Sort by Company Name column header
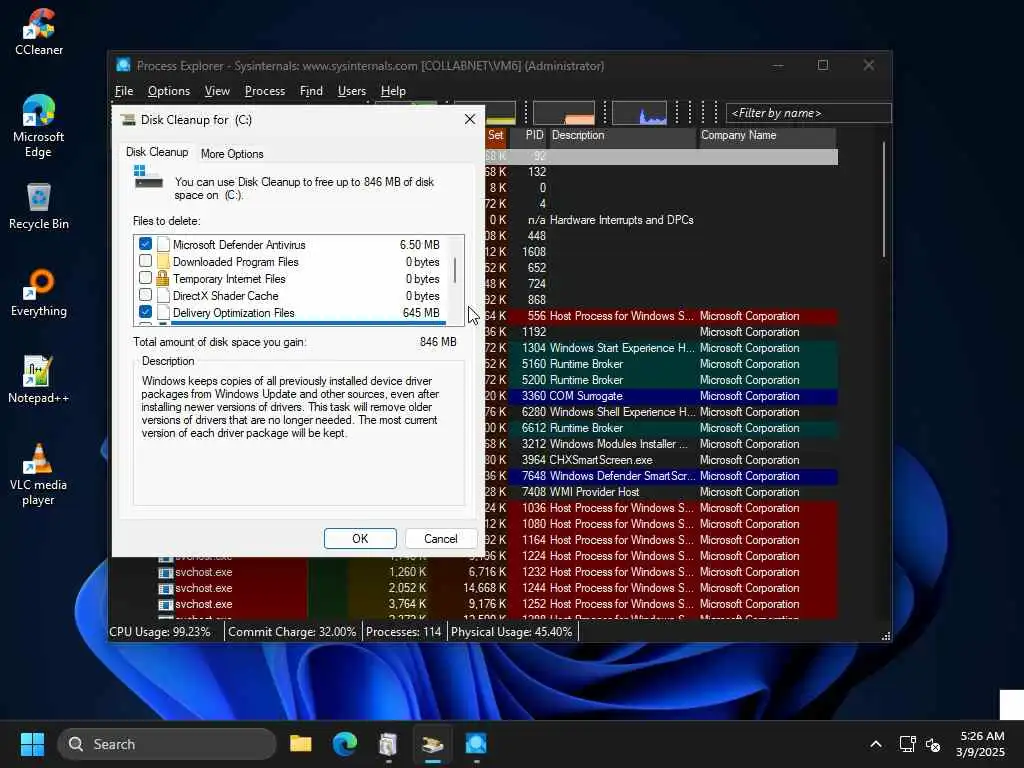Image resolution: width=1024 pixels, height=768 pixels. (767, 135)
